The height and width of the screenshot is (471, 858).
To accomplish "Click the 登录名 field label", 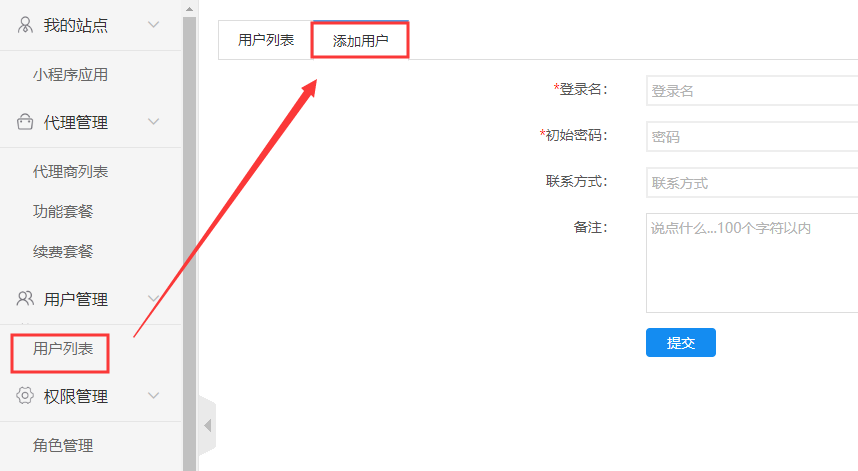I will [x=581, y=89].
